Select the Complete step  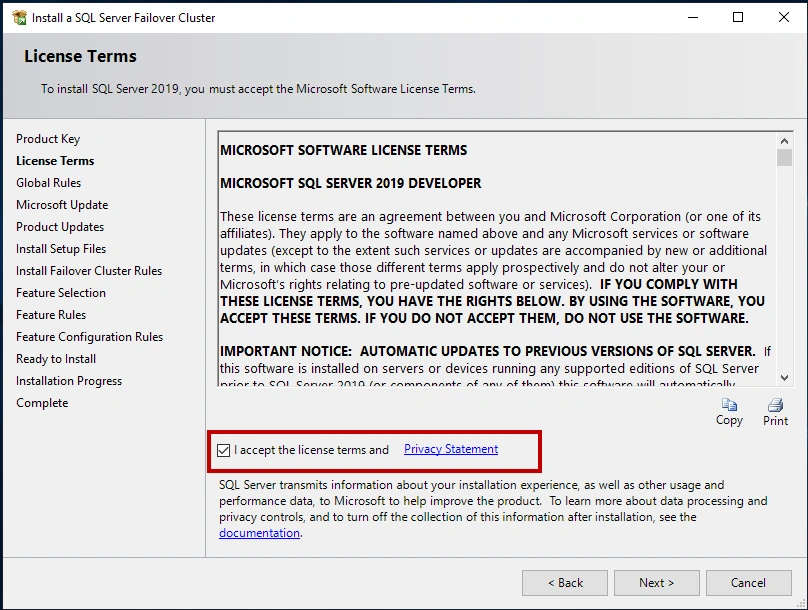coord(42,403)
